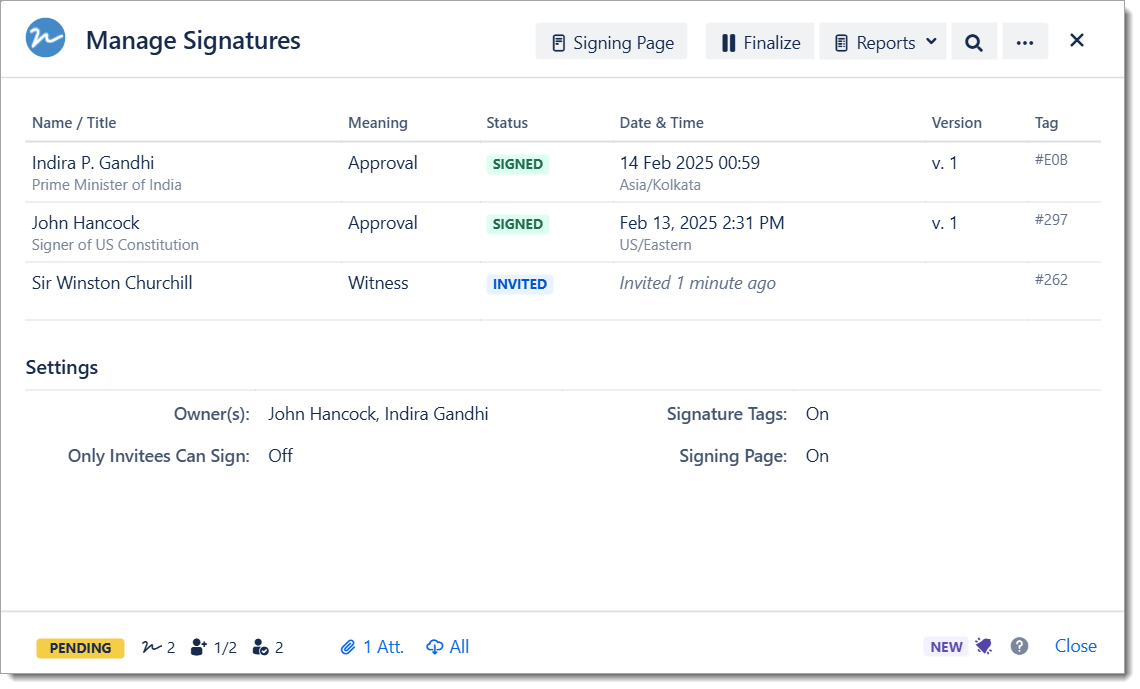Click signature tag #262
Viewport: 1140px width, 689px height.
[1051, 279]
